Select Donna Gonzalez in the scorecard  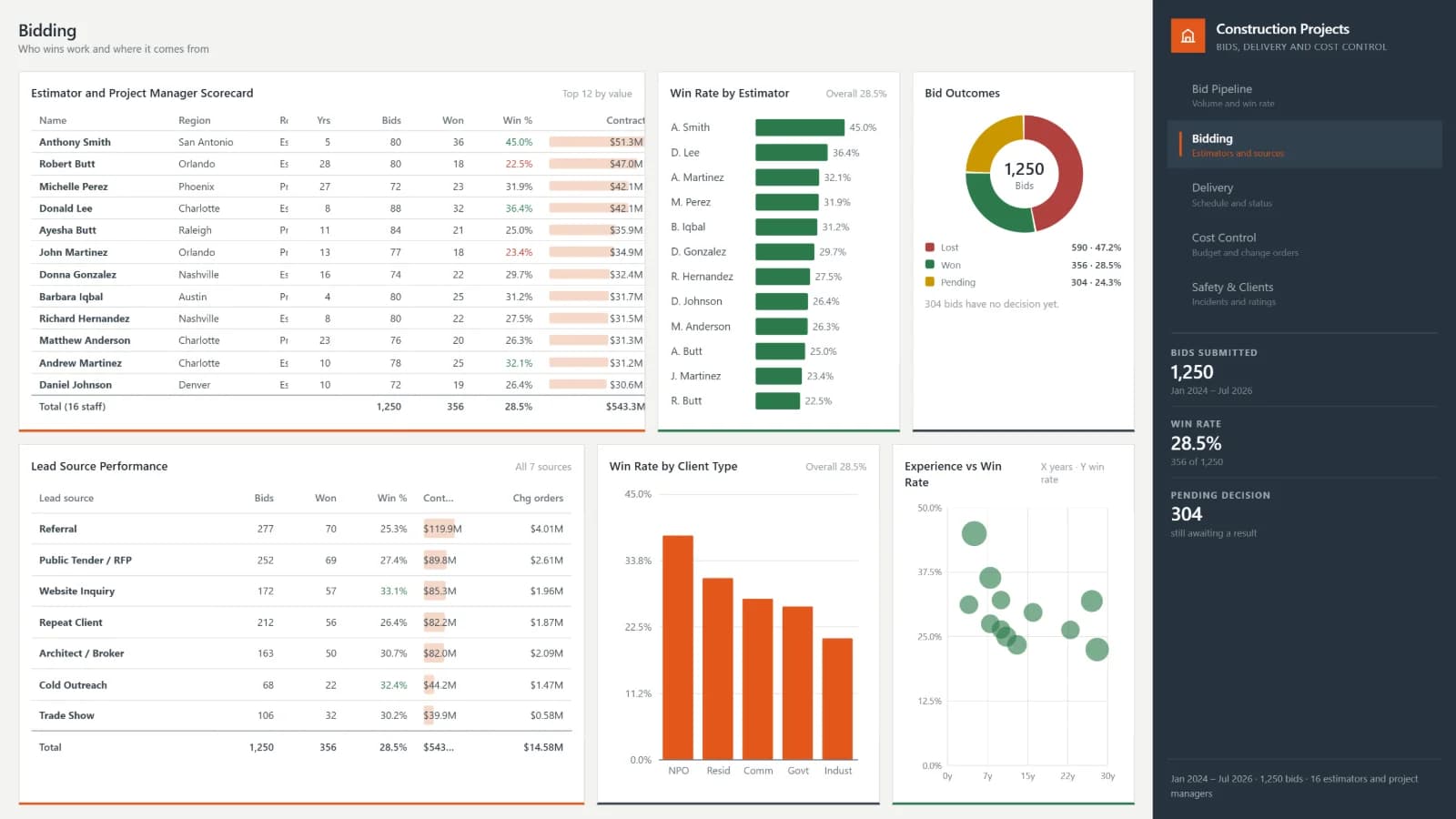pos(77,274)
